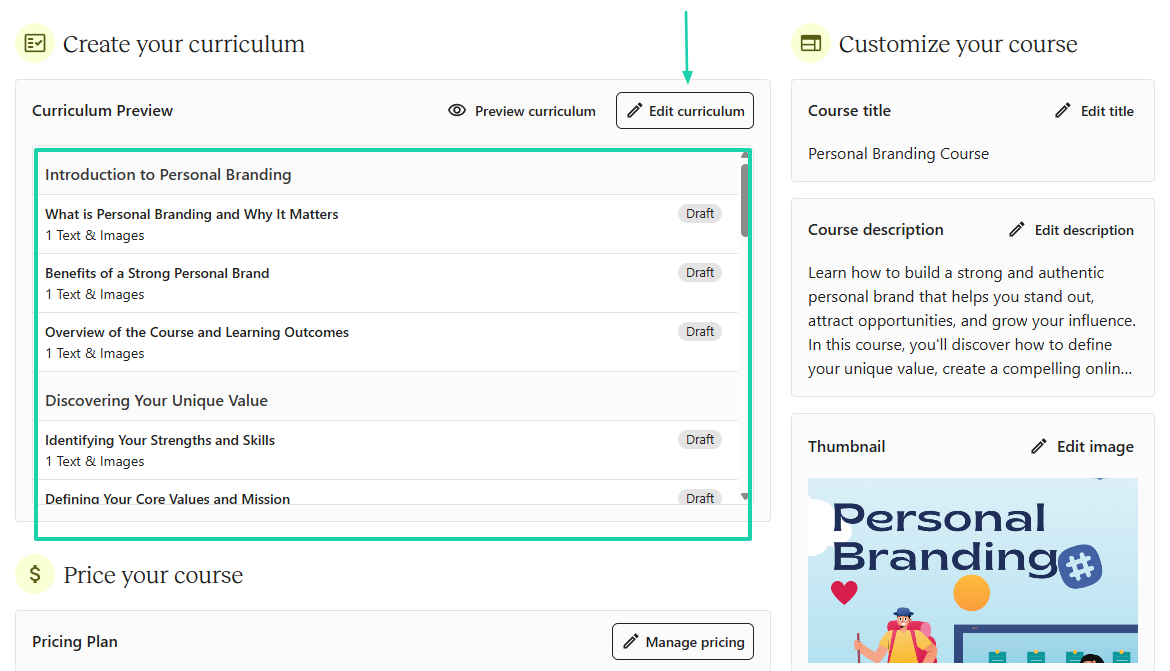Viewport: 1170px width, 671px height.
Task: Click the Price your course dollar icon
Action: tap(35, 574)
